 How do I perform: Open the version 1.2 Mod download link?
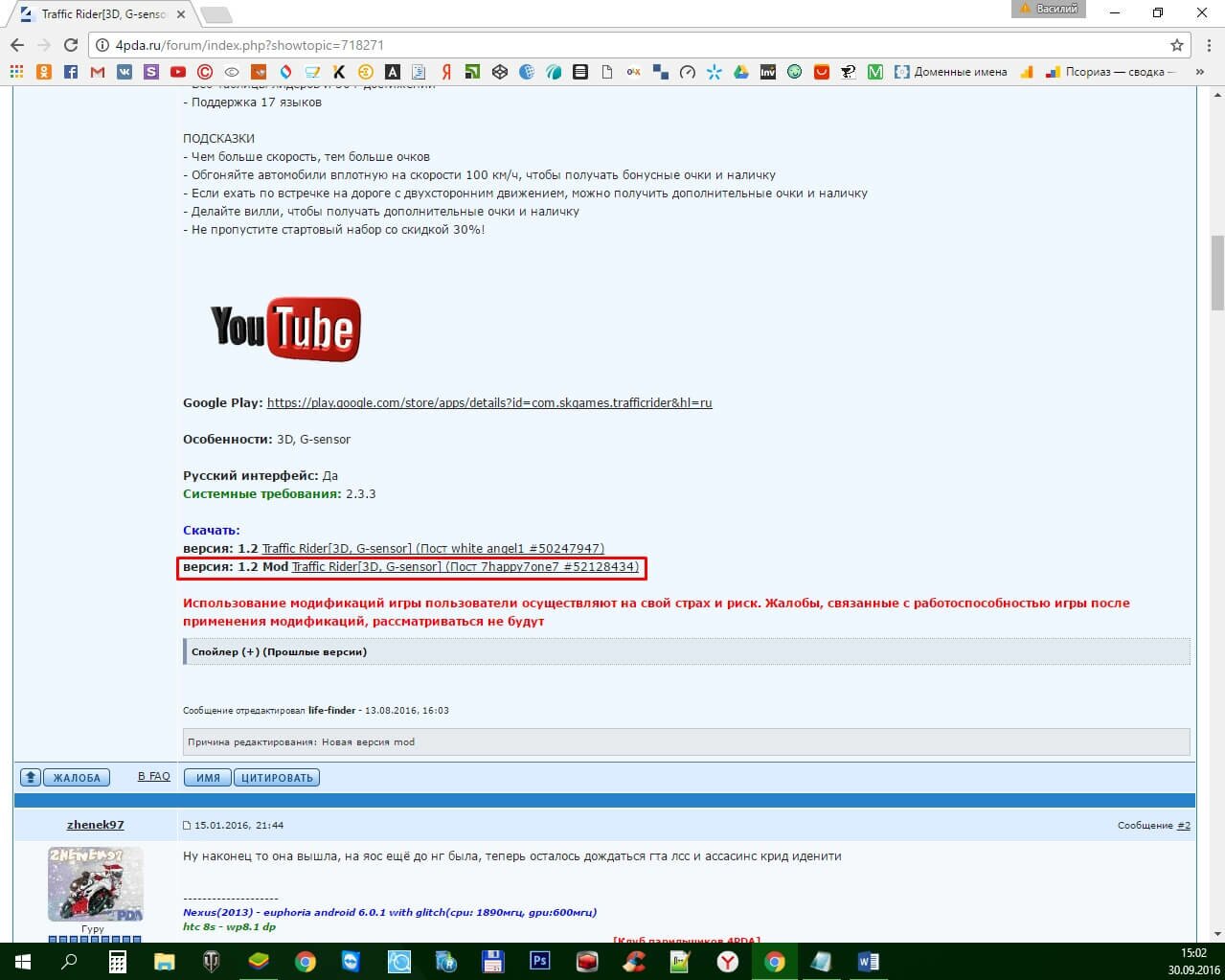point(465,567)
